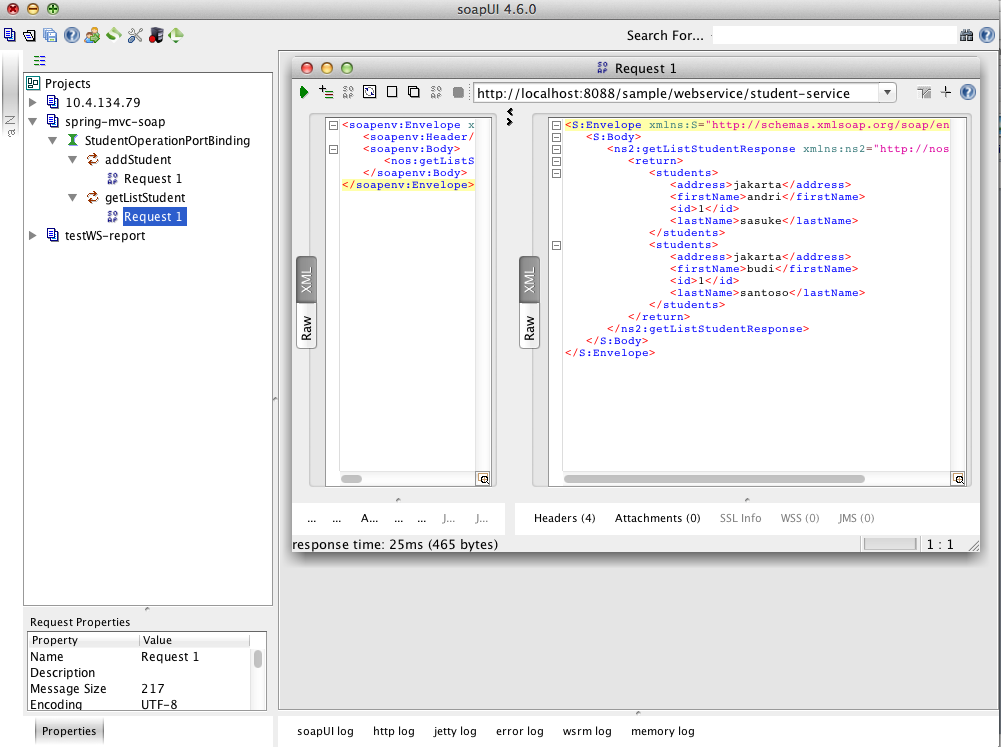
Task: Fold the soapenv:Body element in request editor
Action: 333,149
